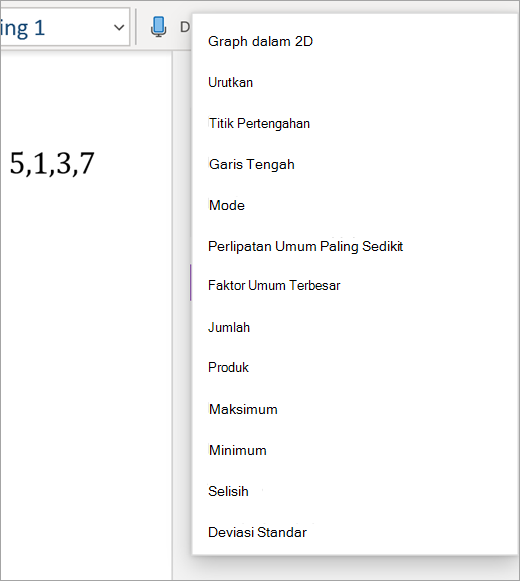Select Perlipatan Umum Paling Sedikit
The image size is (520, 581).
click(305, 246)
